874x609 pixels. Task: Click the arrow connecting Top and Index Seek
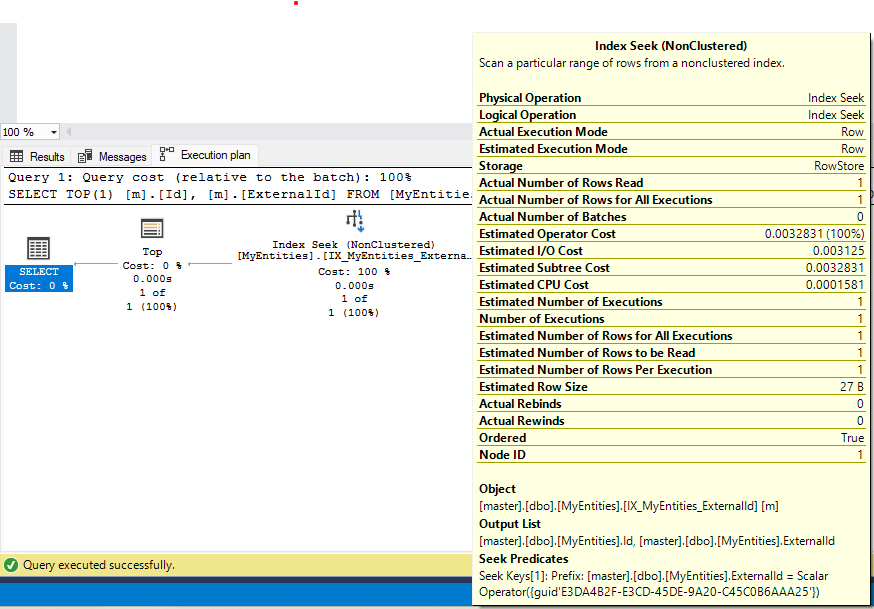coord(210,264)
